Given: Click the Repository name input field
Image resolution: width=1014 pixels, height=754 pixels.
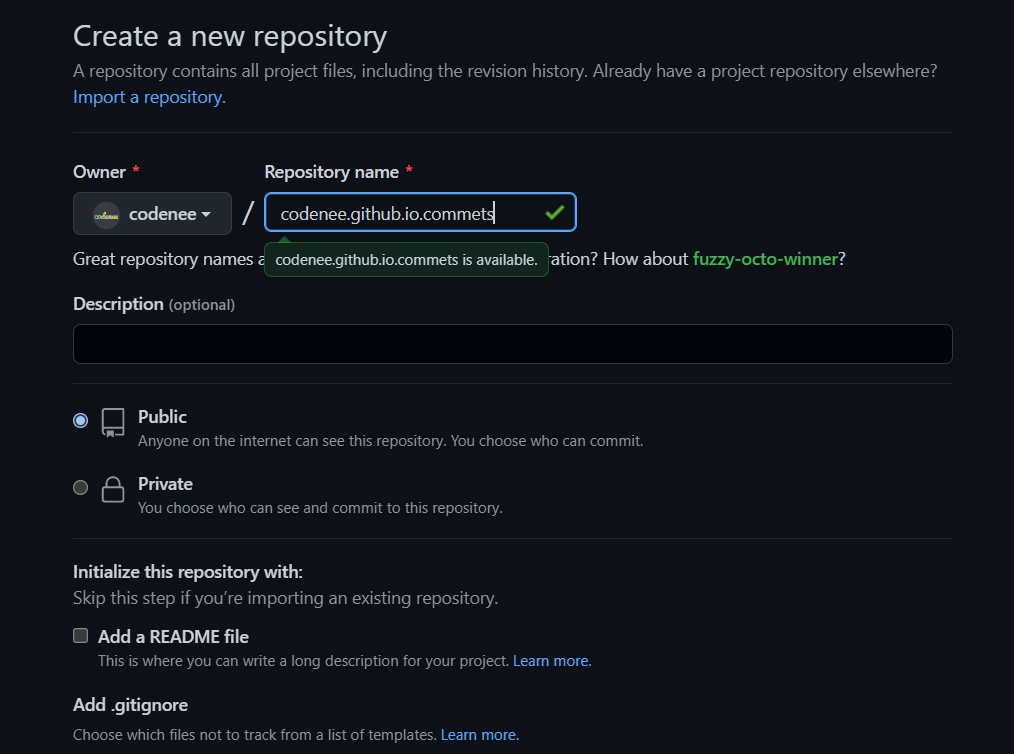Looking at the screenshot, I should point(420,212).
